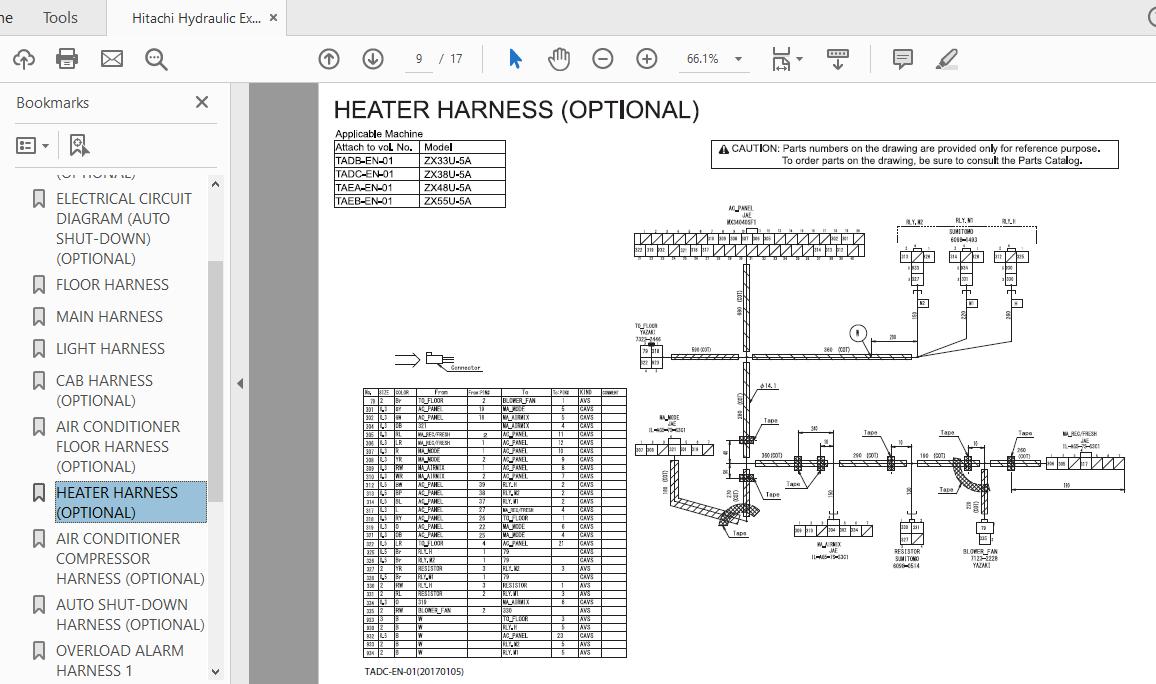Open the Tools tab
Viewport: 1156px width, 684px height.
coord(60,17)
